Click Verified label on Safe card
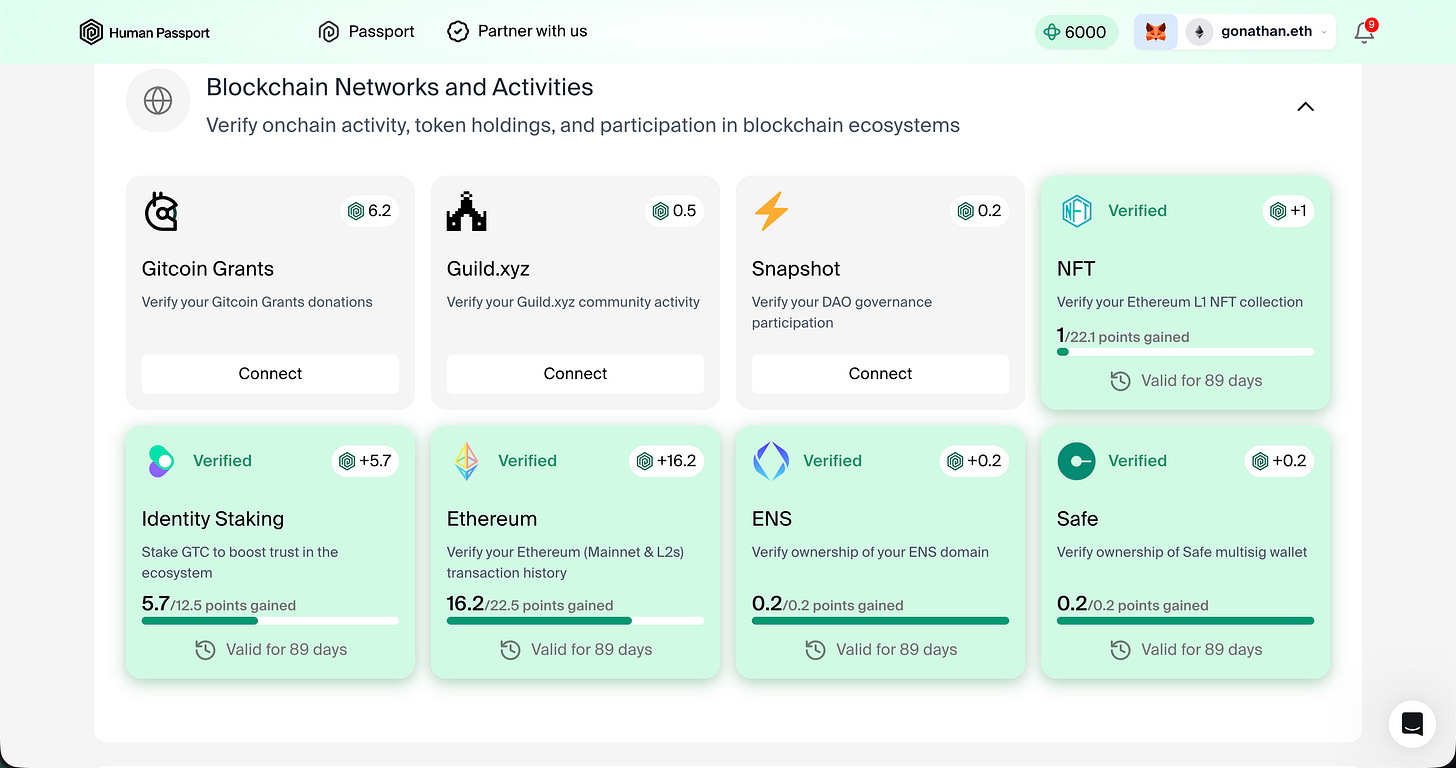 click(1137, 461)
